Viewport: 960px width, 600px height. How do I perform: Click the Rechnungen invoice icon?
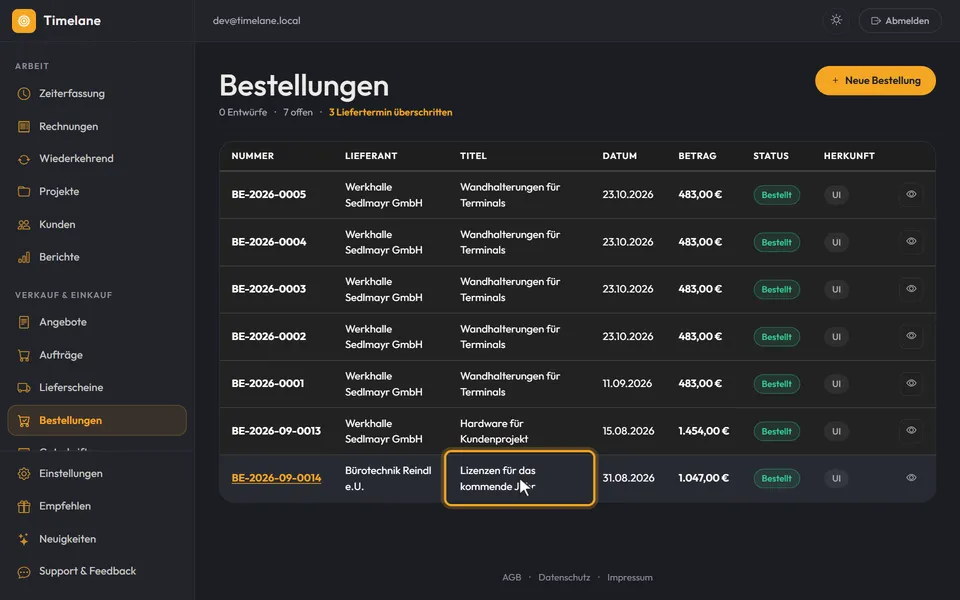[24, 127]
